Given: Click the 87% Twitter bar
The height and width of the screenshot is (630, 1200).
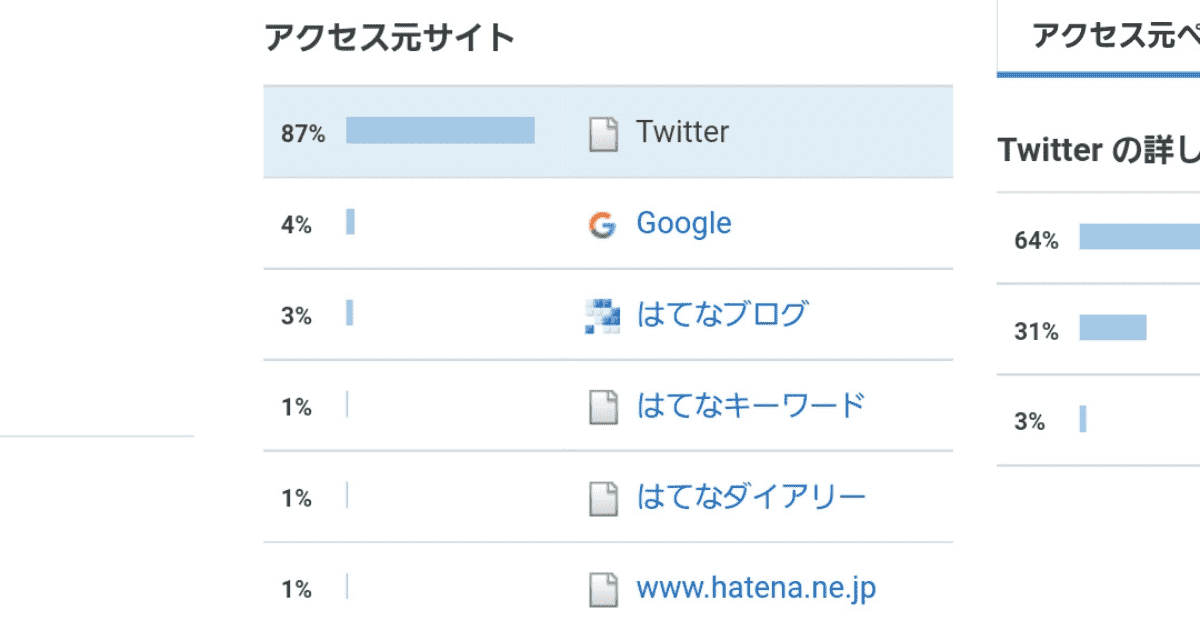Looking at the screenshot, I should [440, 131].
